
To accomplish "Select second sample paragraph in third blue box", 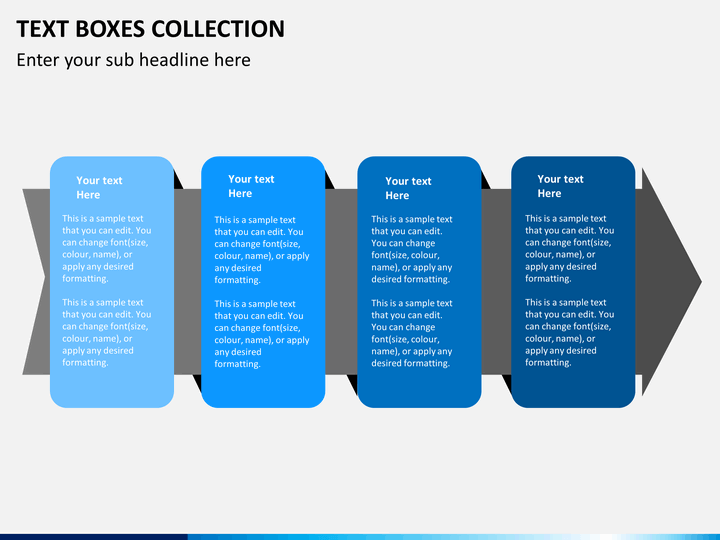I will [x=412, y=333].
